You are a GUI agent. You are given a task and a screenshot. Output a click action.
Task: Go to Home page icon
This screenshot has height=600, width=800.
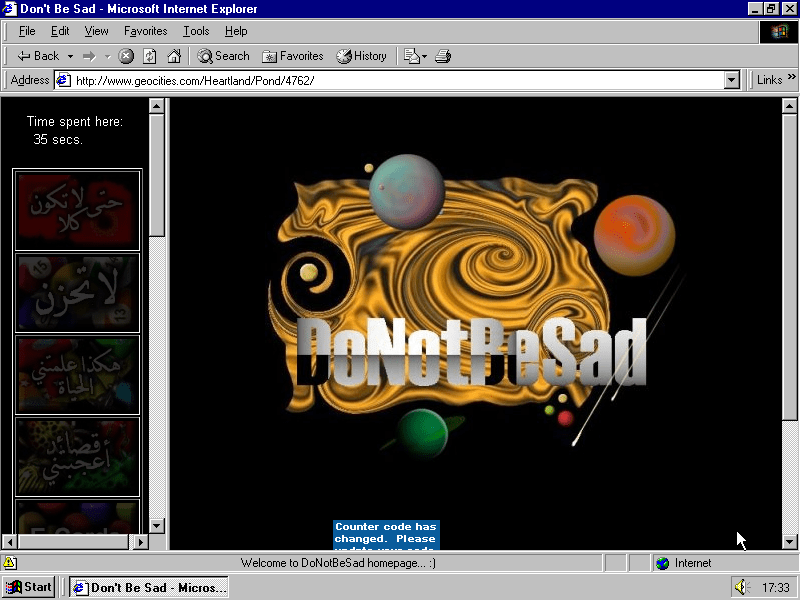pyautogui.click(x=174, y=56)
